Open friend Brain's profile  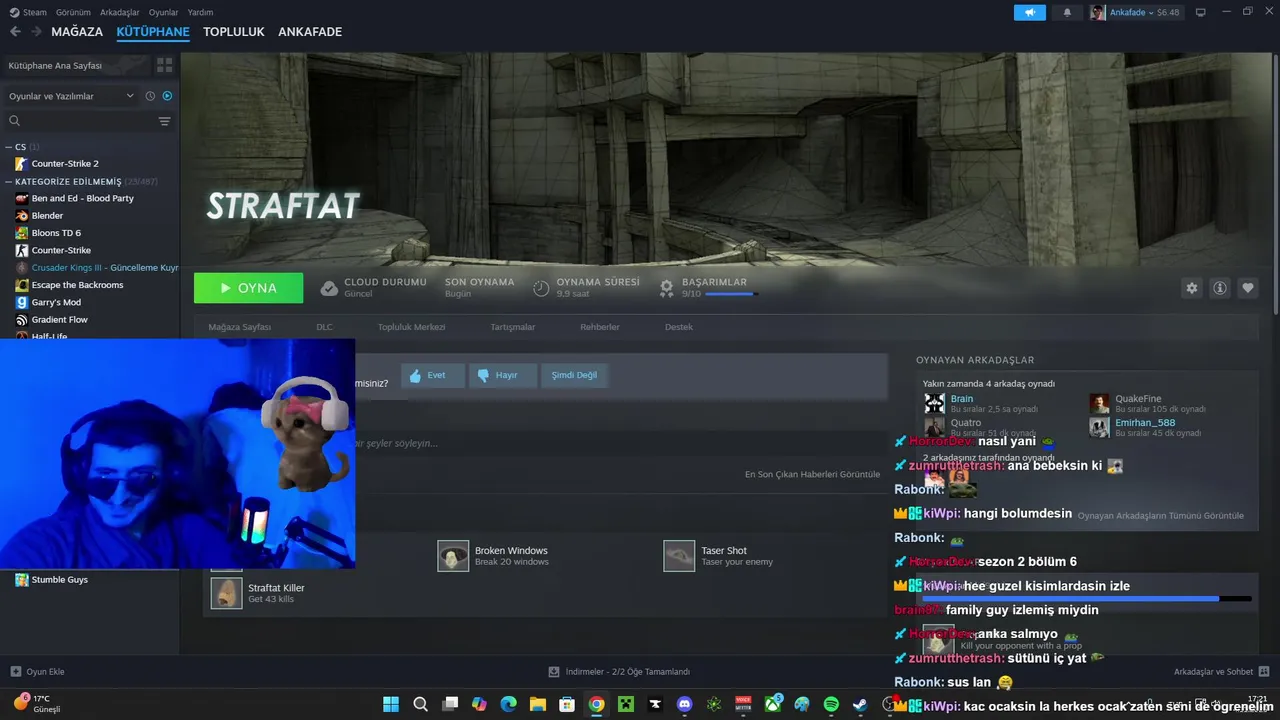click(961, 399)
